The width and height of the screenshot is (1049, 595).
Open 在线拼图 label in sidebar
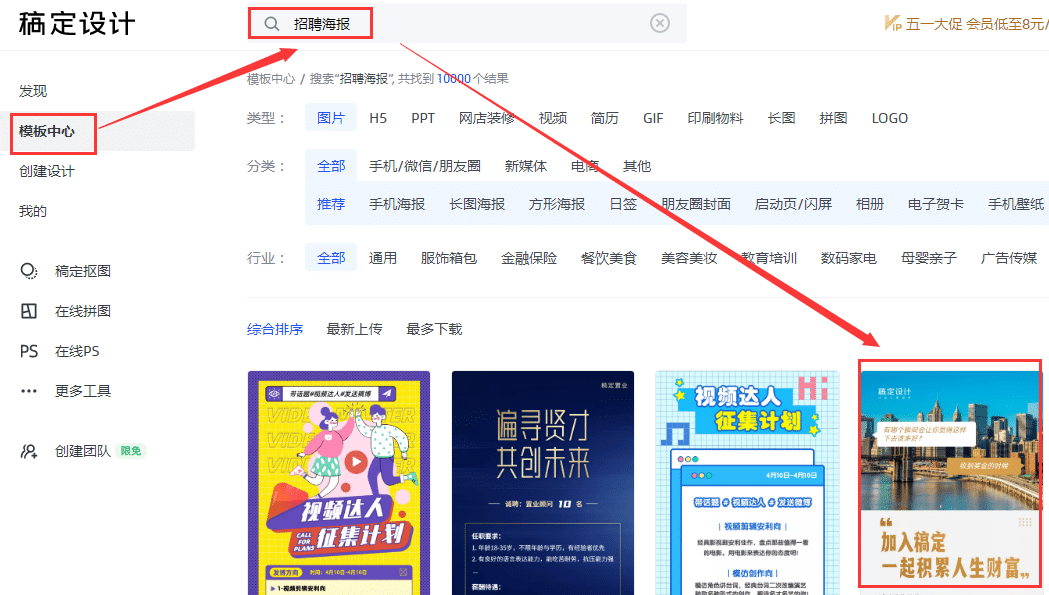click(x=83, y=311)
